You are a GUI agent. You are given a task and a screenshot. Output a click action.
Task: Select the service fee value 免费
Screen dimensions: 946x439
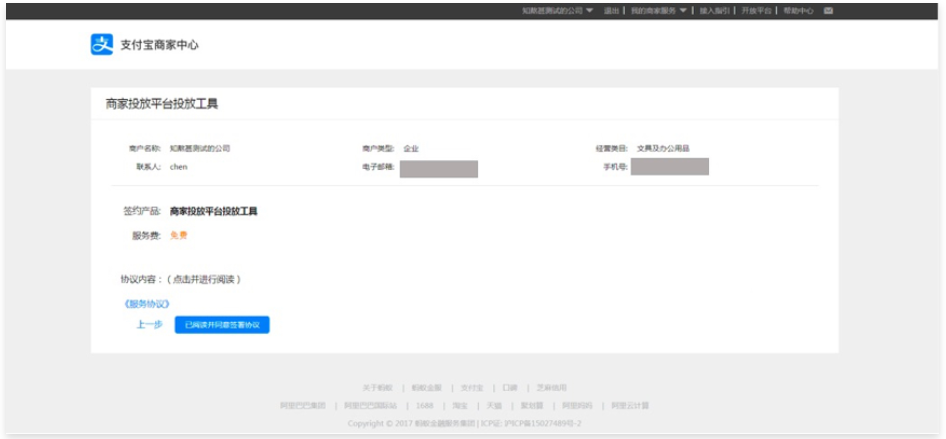tap(179, 236)
